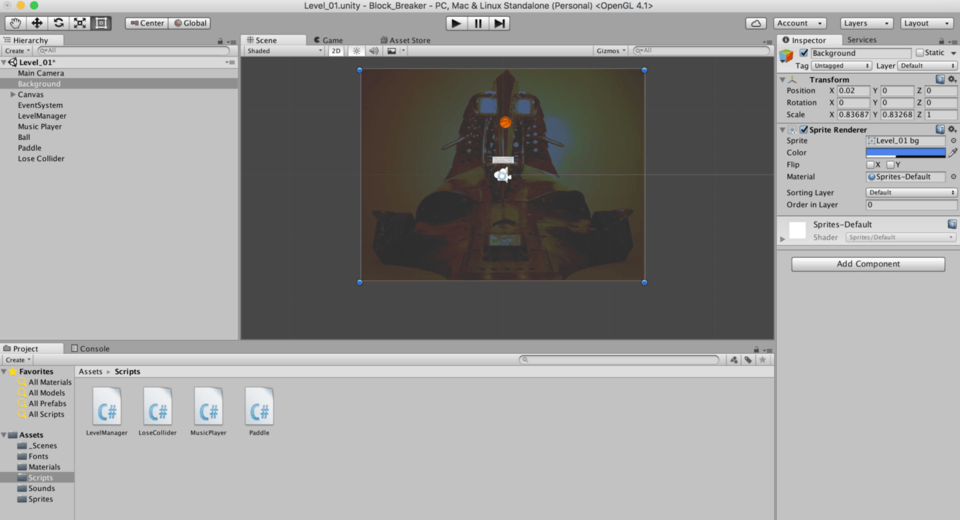Viewport: 960px width, 520px height.
Task: Expand the Canvas object in Hierarchy
Action: pos(13,95)
